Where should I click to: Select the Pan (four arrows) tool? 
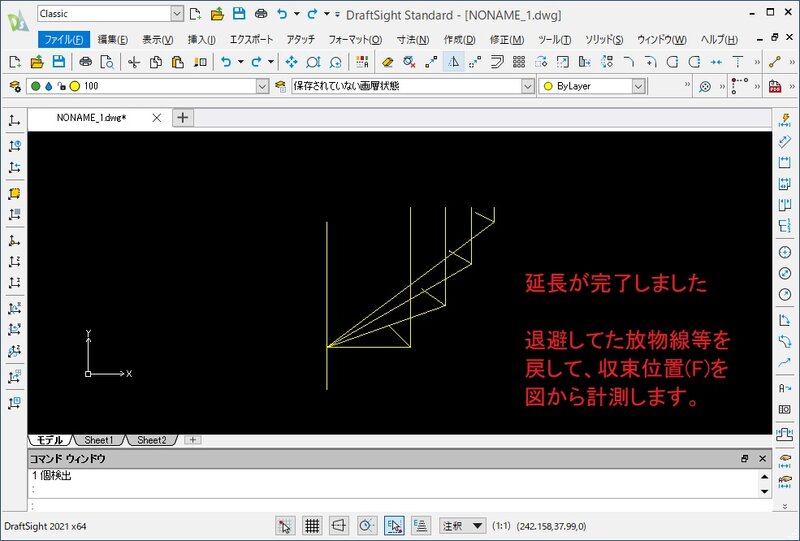[x=291, y=62]
